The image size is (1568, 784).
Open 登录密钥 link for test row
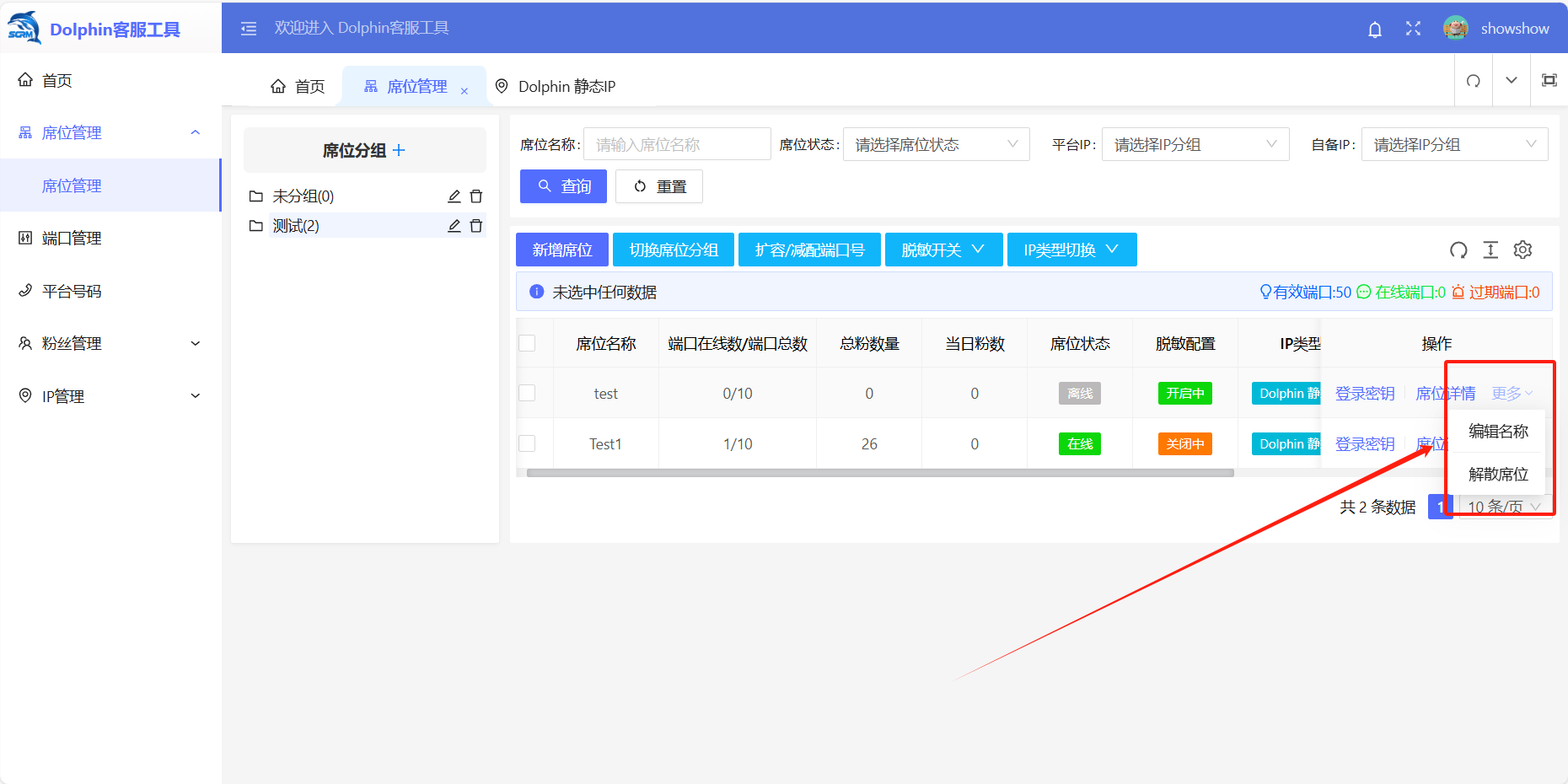click(x=1364, y=394)
